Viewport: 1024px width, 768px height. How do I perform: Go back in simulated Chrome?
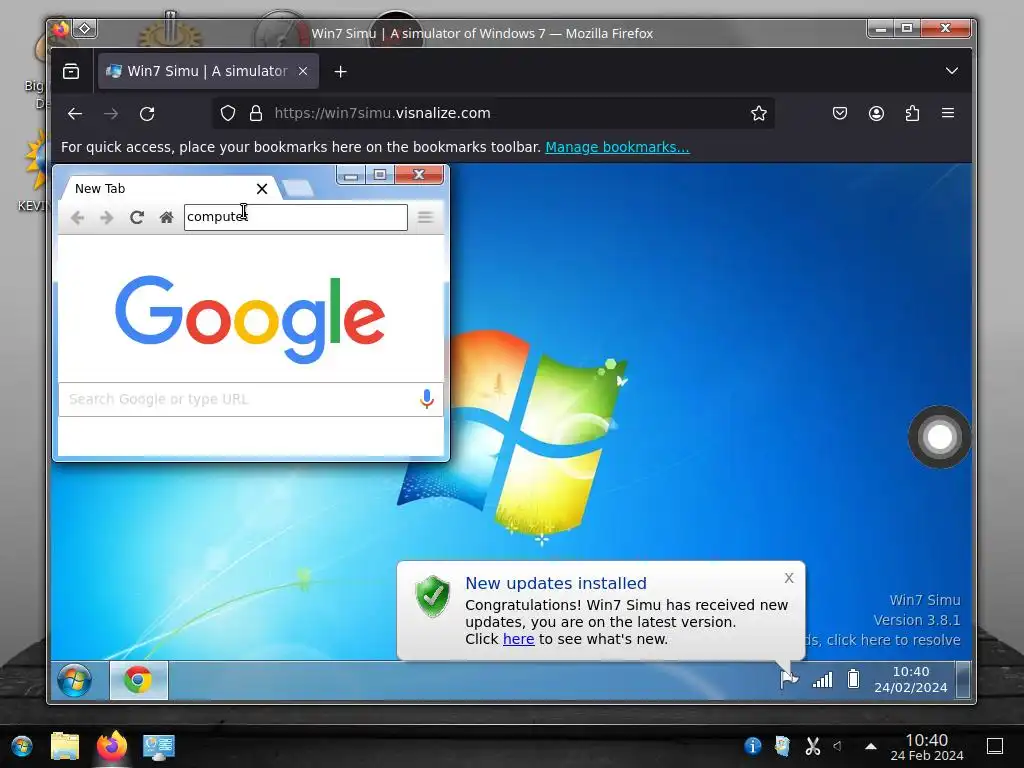(x=77, y=217)
